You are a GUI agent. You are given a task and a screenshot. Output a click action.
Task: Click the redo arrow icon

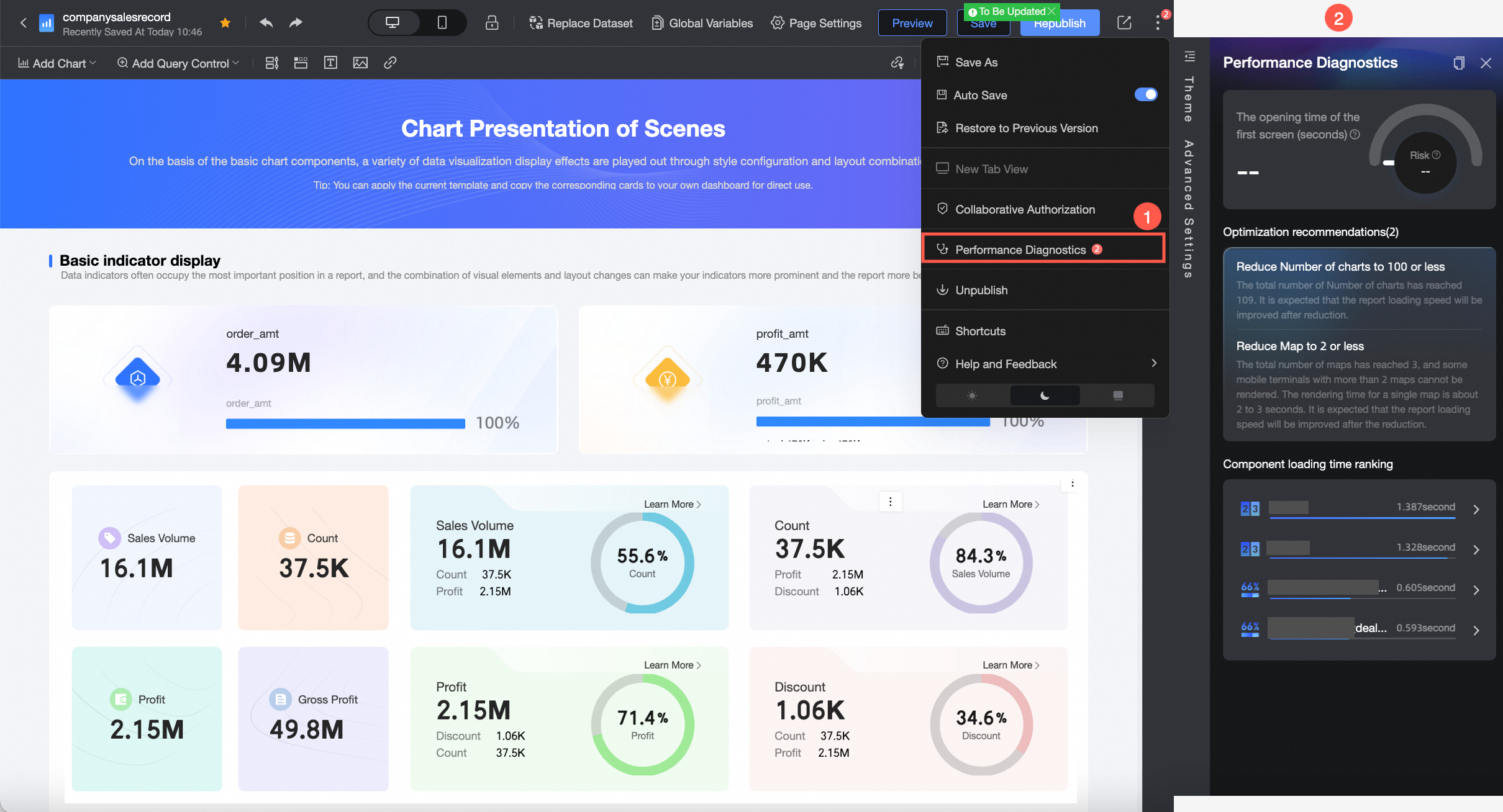(x=296, y=23)
